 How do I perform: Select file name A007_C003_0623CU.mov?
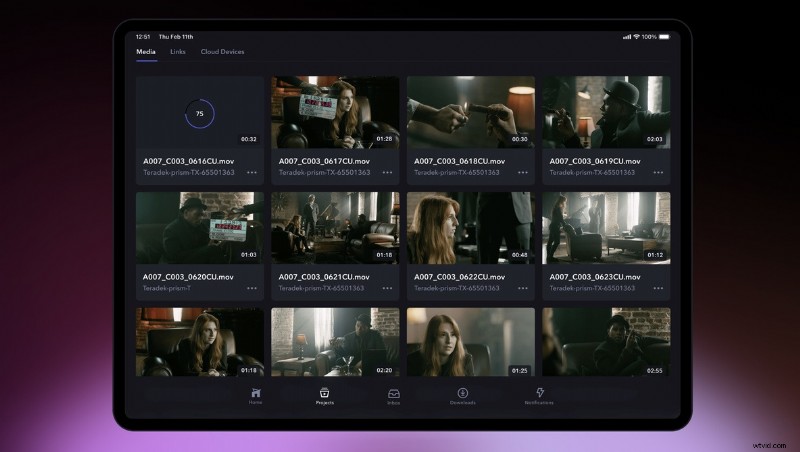tap(595, 277)
